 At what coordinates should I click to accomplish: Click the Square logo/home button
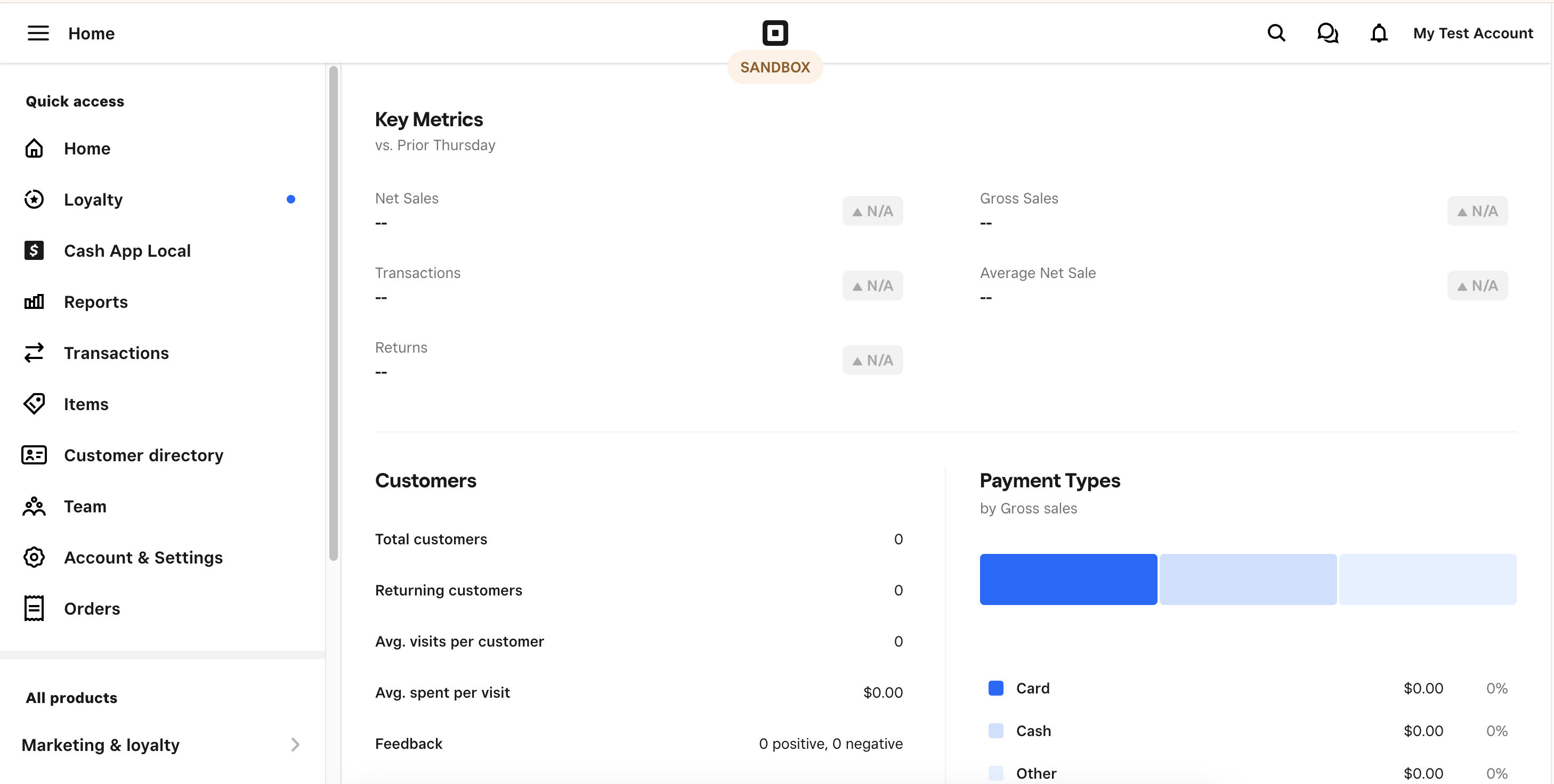(x=776, y=32)
